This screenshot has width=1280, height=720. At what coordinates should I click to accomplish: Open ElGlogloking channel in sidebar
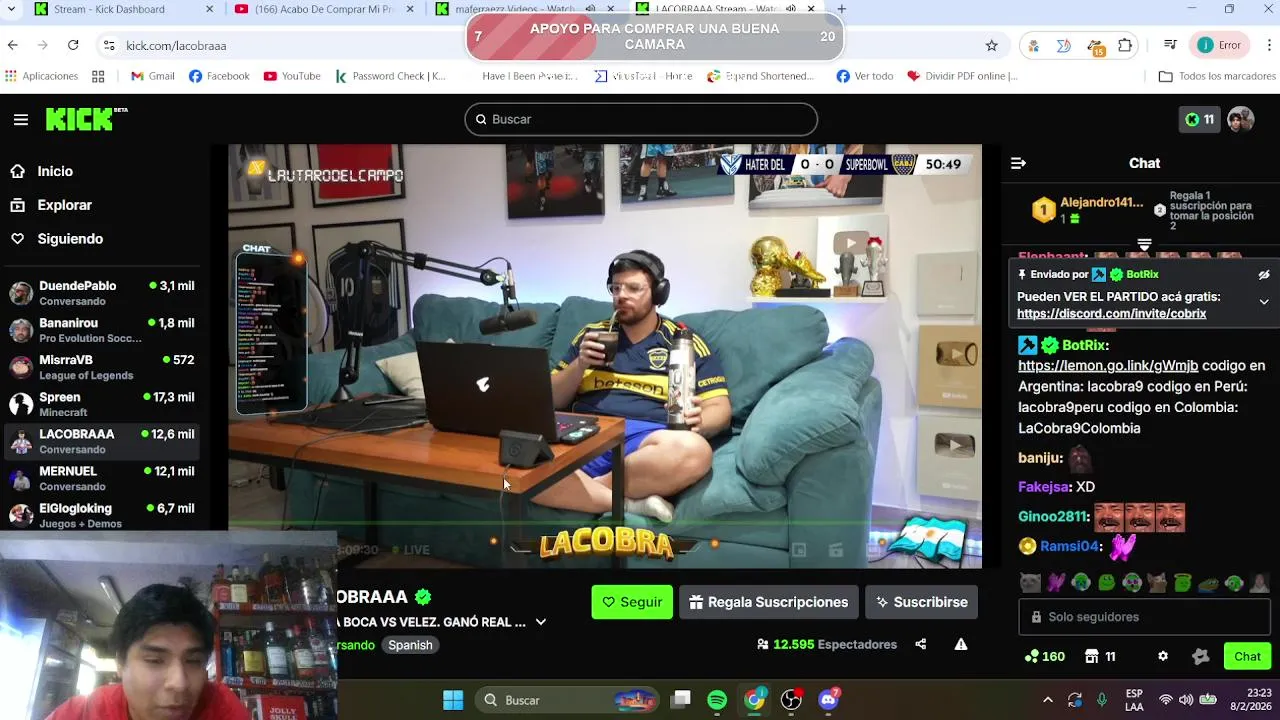[x=102, y=515]
